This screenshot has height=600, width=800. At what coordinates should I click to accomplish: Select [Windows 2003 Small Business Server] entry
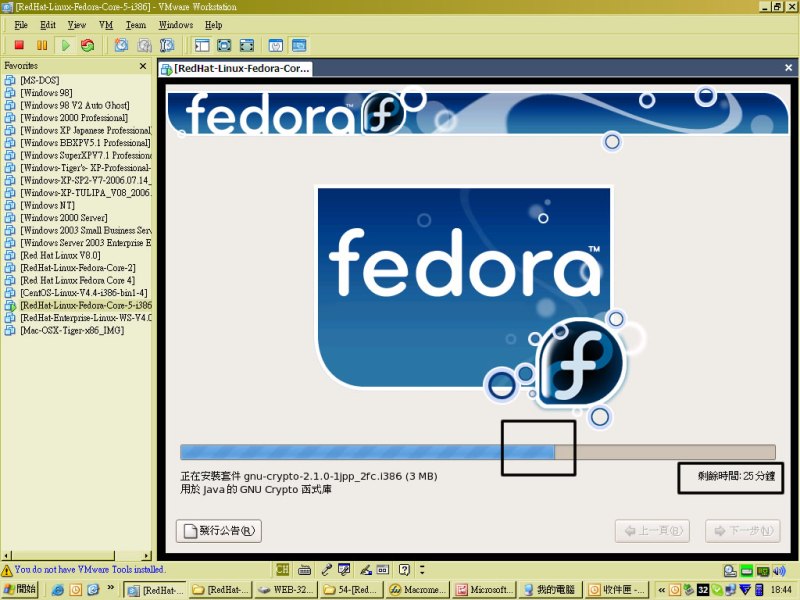click(x=78, y=230)
